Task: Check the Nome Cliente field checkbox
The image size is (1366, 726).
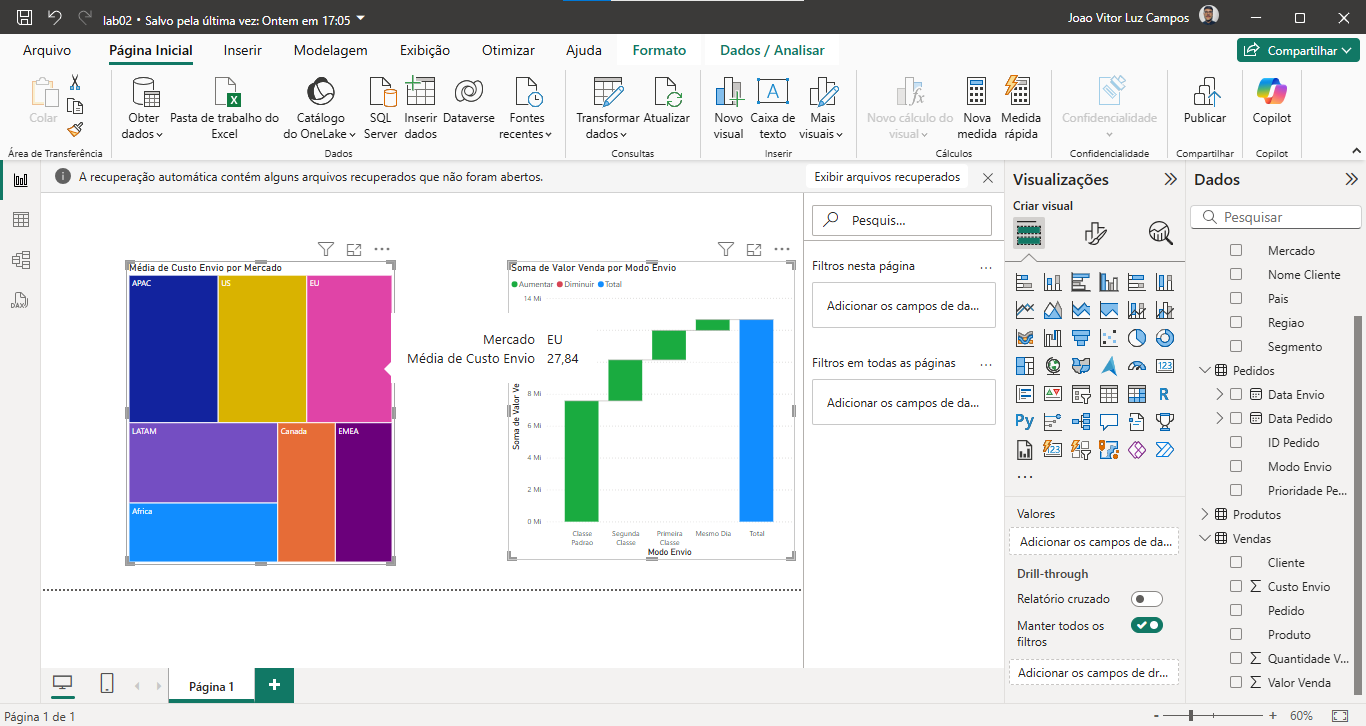Action: pos(1236,275)
